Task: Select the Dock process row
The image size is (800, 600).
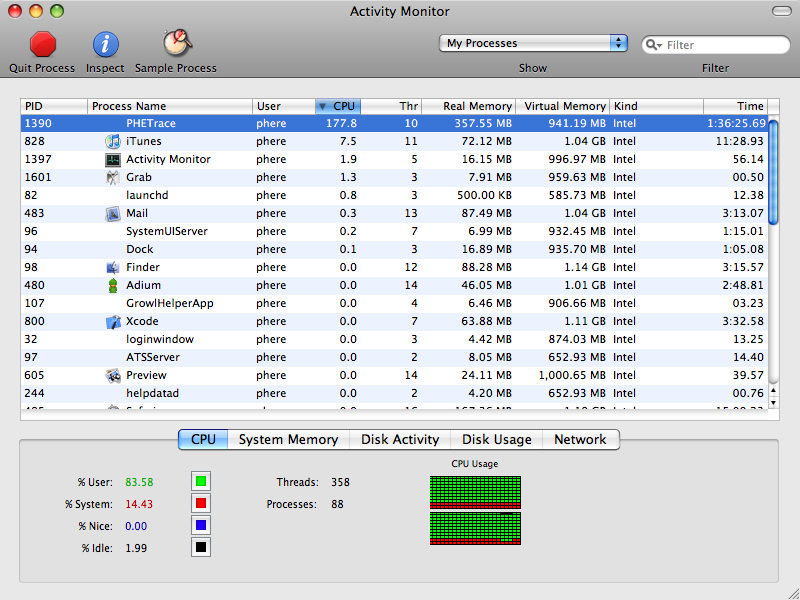Action: pyautogui.click(x=394, y=249)
